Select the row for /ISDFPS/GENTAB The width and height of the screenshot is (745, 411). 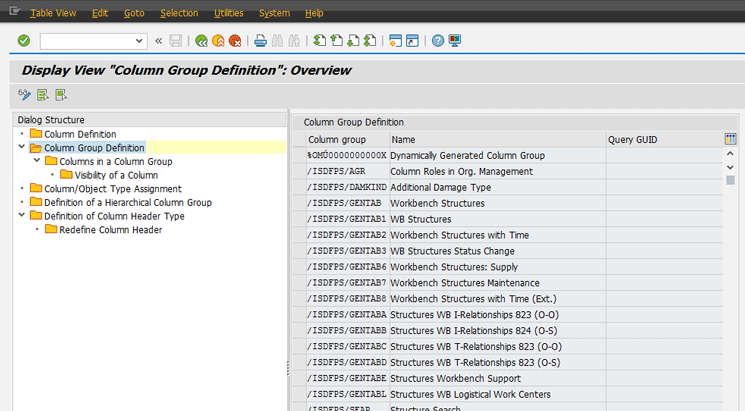pos(298,204)
